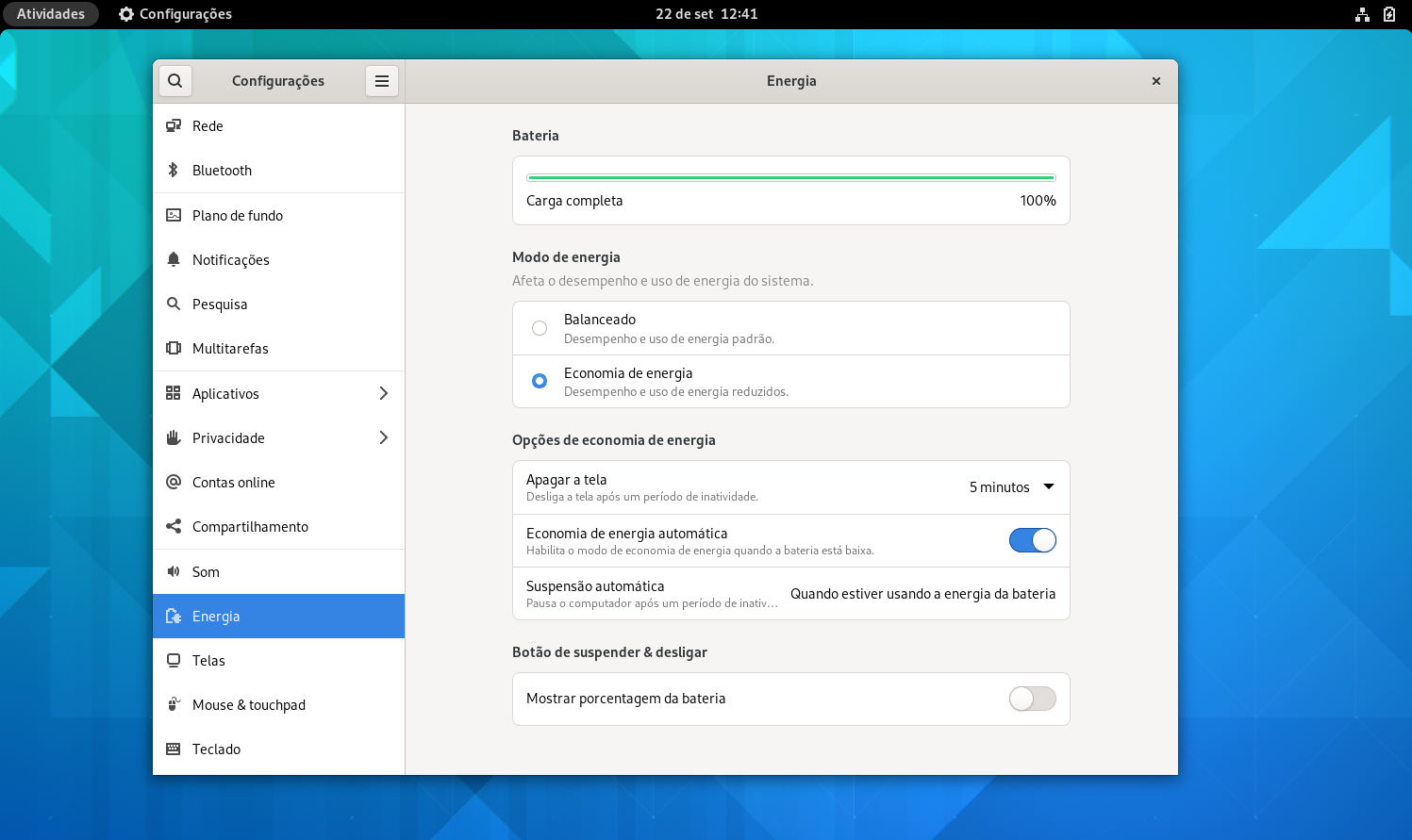Click the battery icon in the system tray

tap(1388, 14)
